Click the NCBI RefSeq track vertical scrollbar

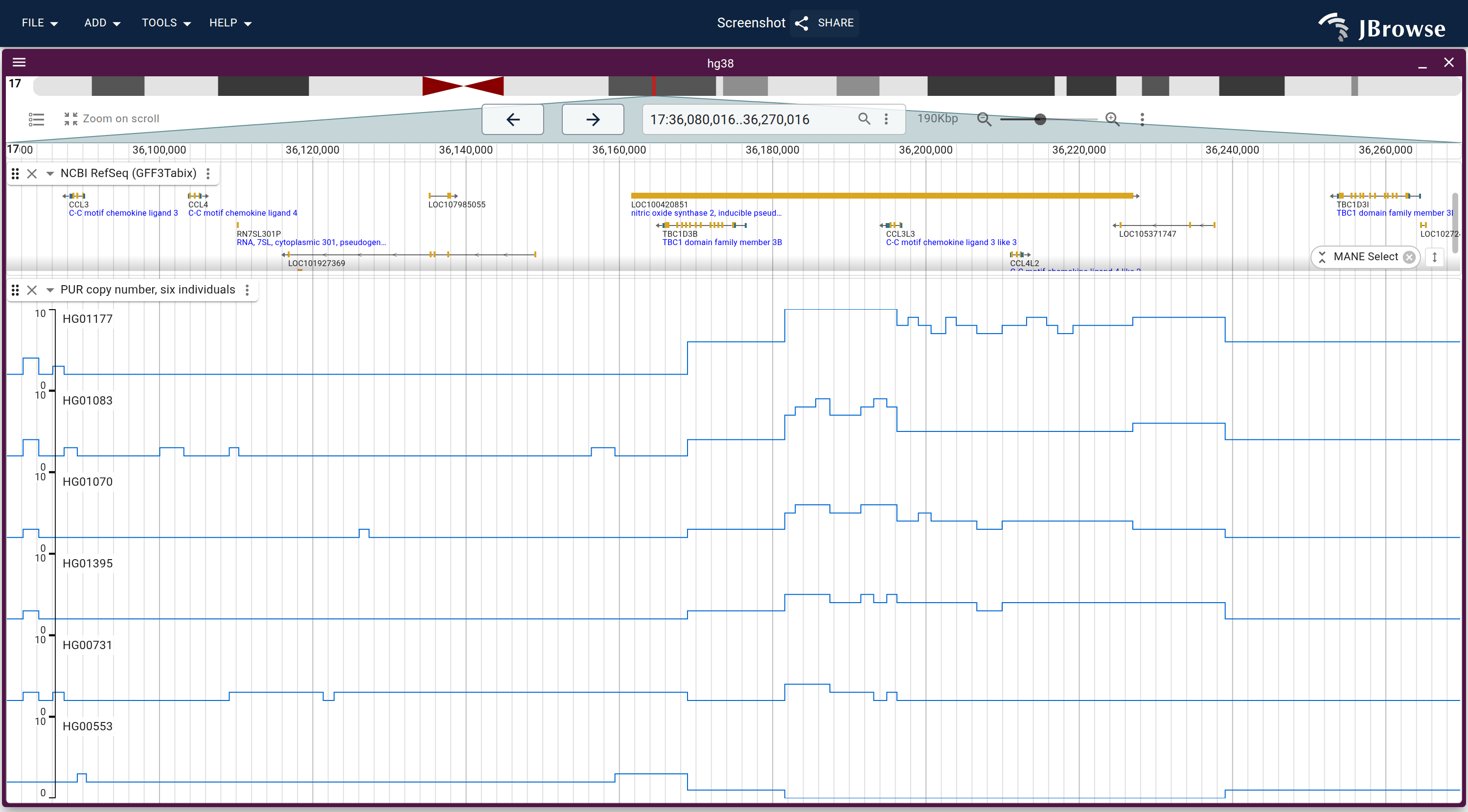(1454, 222)
